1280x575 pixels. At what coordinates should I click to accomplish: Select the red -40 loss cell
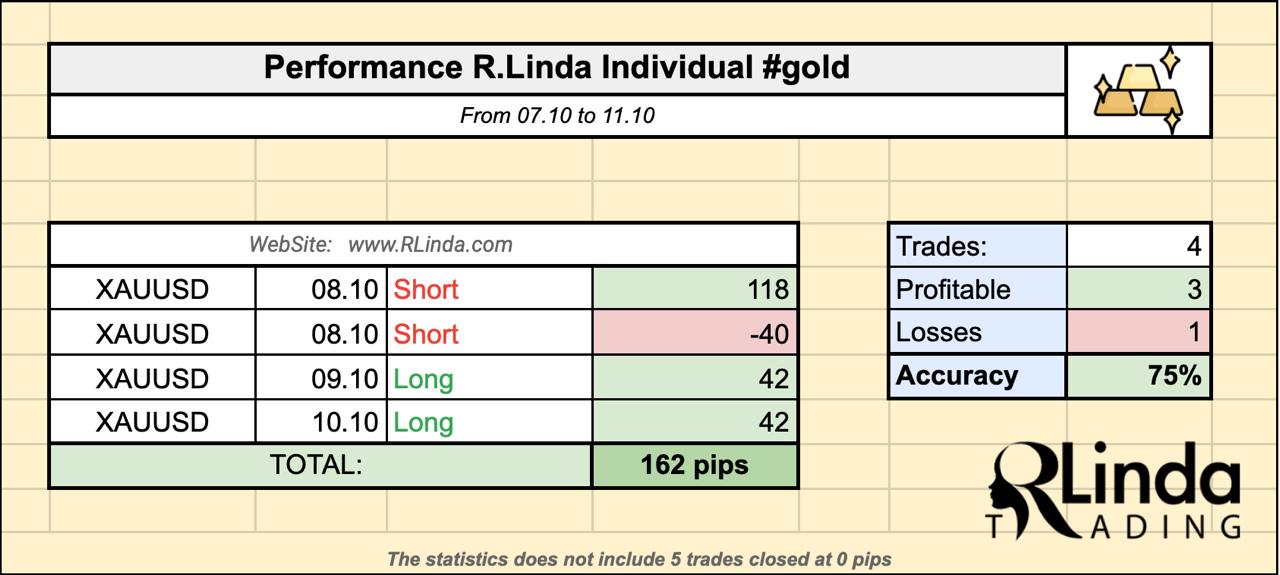click(695, 334)
